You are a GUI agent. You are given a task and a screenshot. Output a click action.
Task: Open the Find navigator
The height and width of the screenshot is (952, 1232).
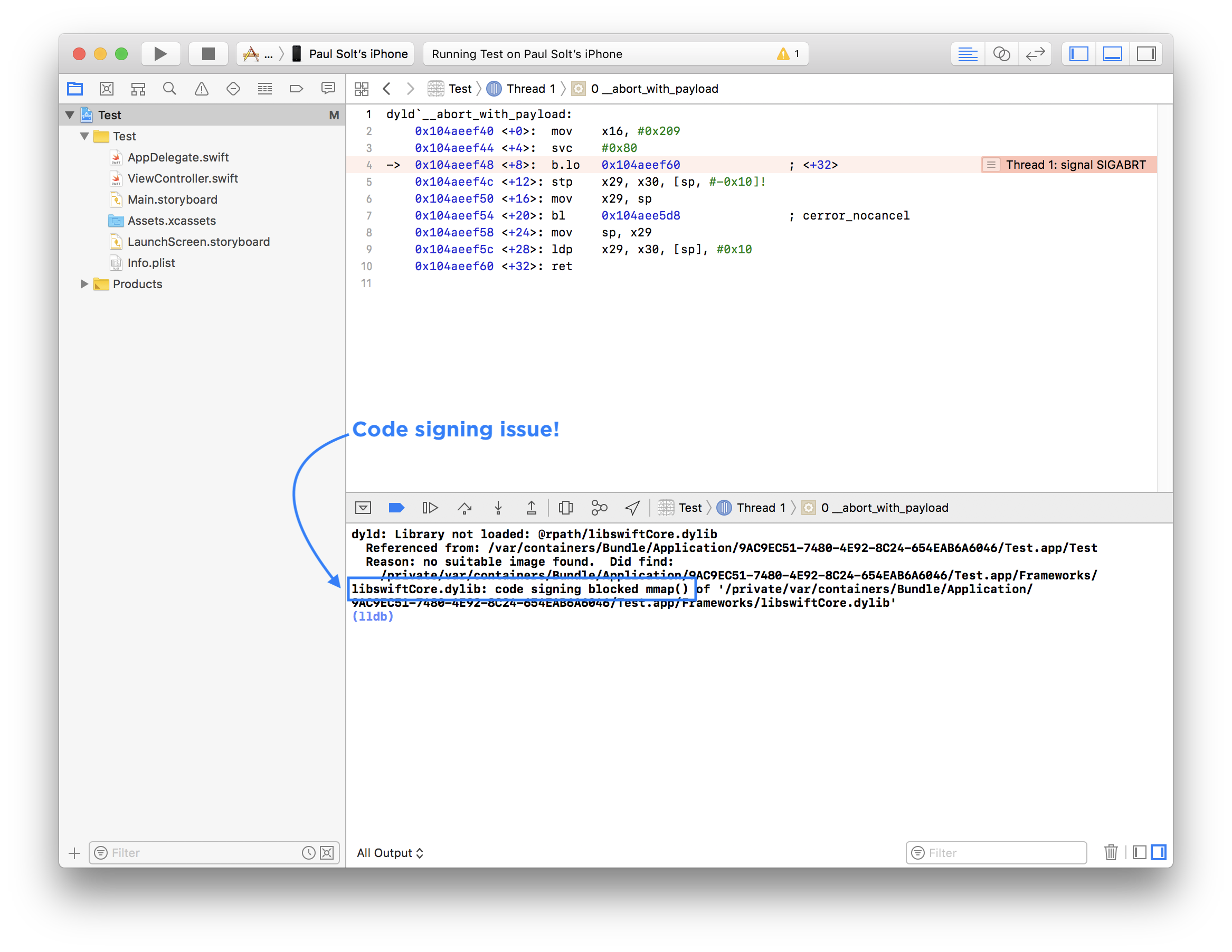tap(170, 89)
